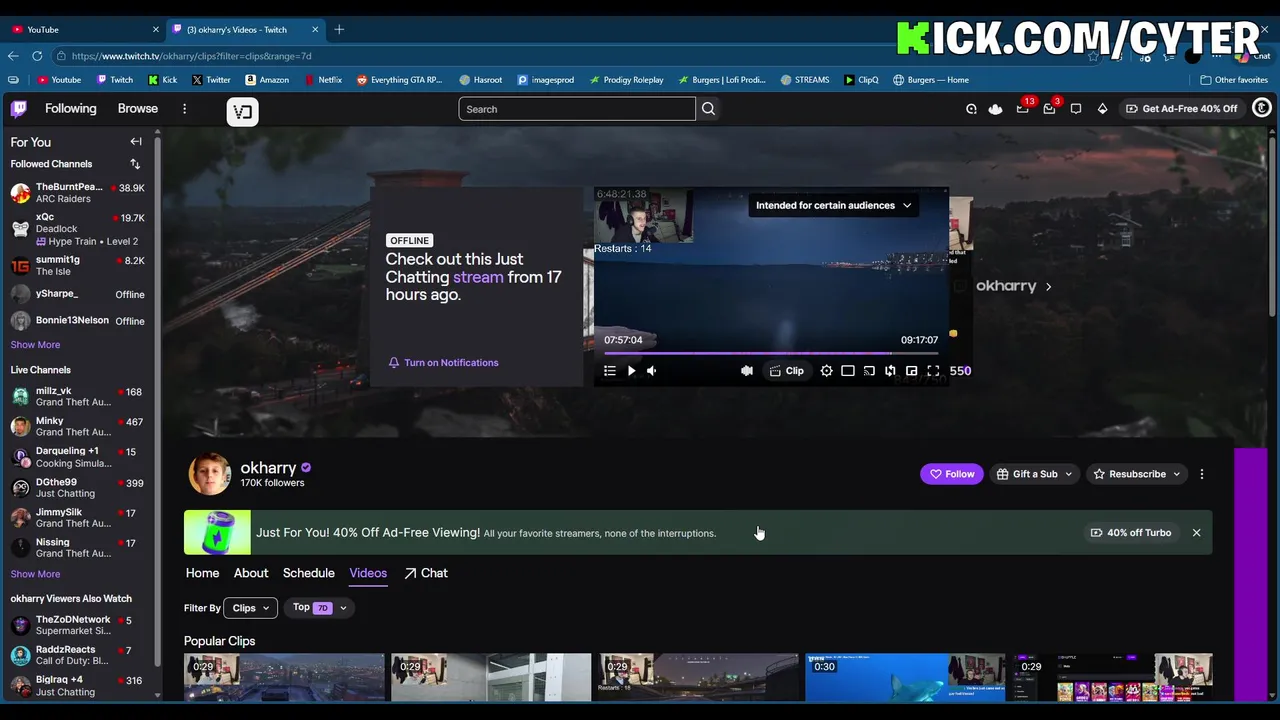Toggle fullscreen in the video player

933,371
